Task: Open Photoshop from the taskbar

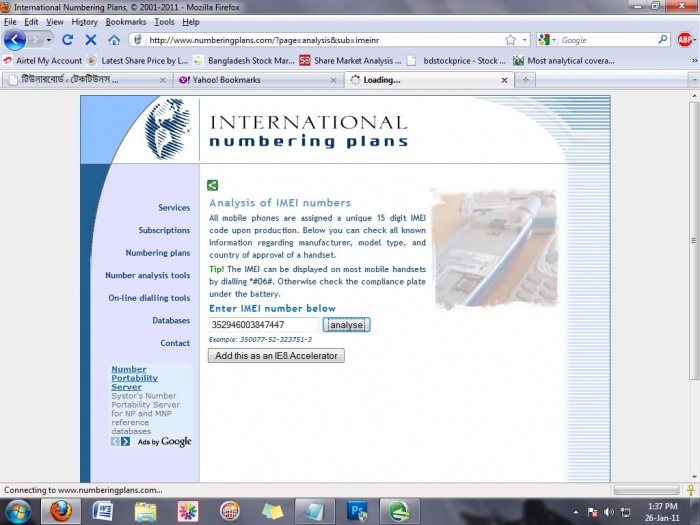Action: pos(357,512)
